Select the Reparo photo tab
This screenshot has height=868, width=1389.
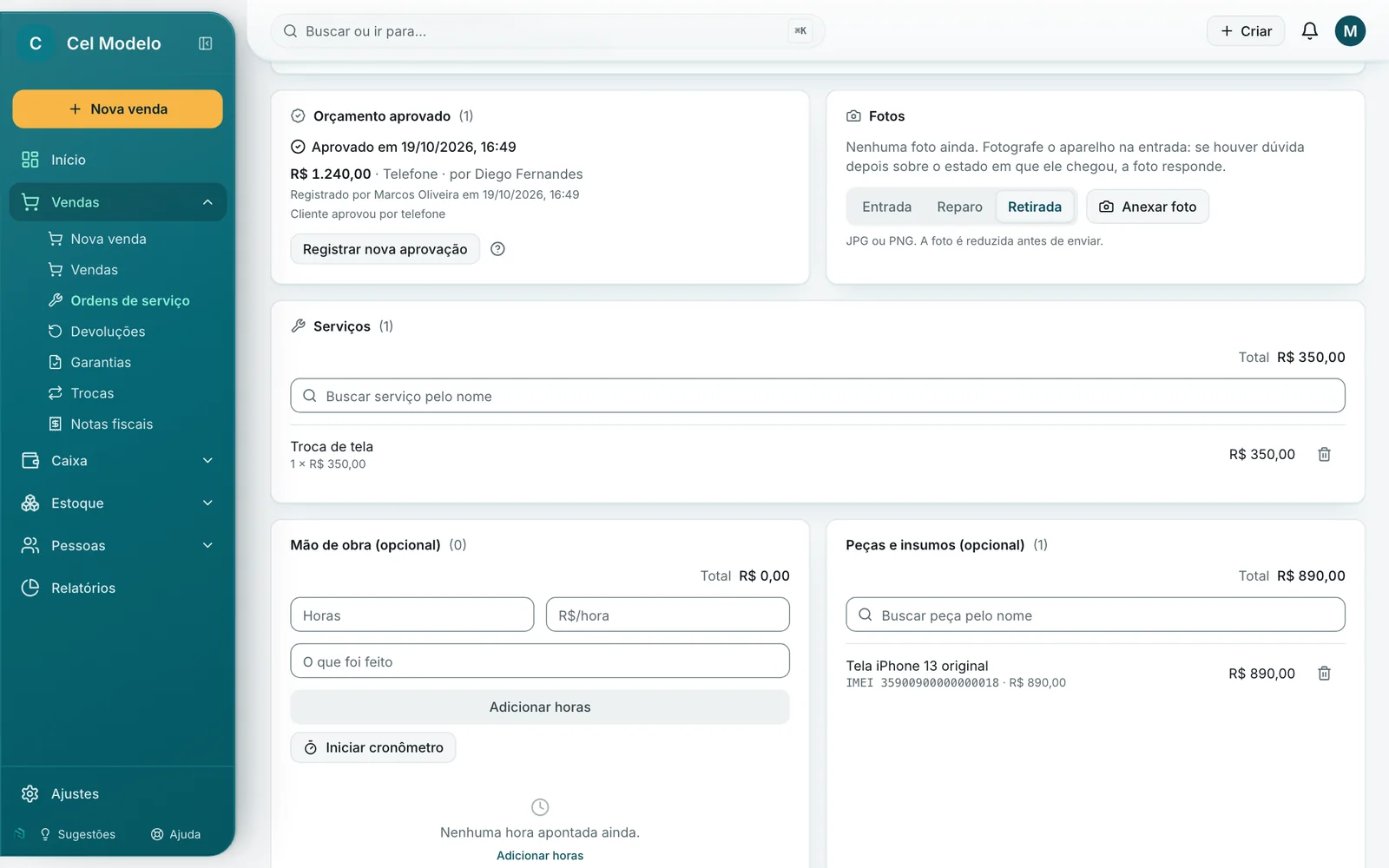tap(959, 207)
